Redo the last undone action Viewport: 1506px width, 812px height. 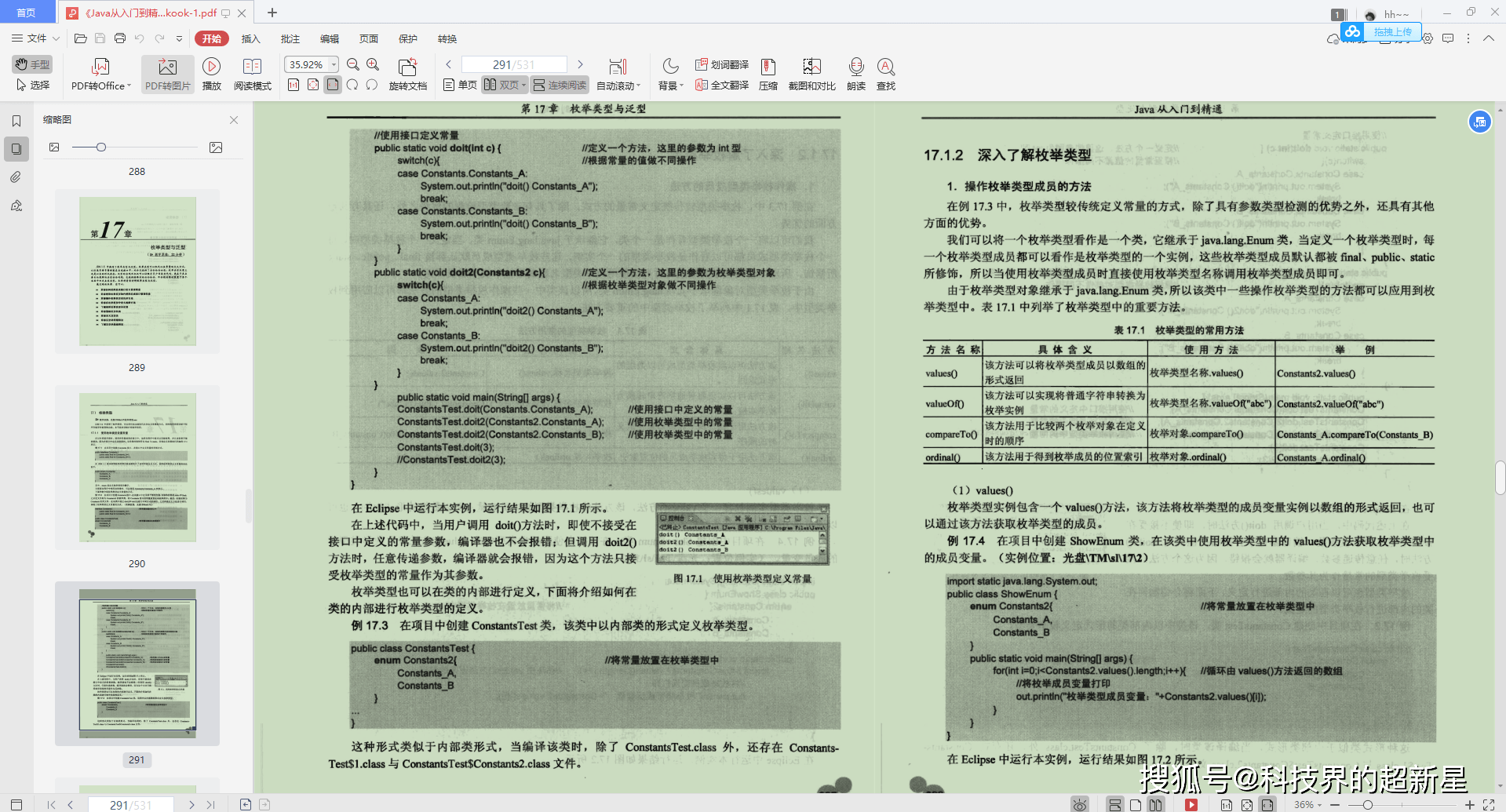[x=159, y=38]
